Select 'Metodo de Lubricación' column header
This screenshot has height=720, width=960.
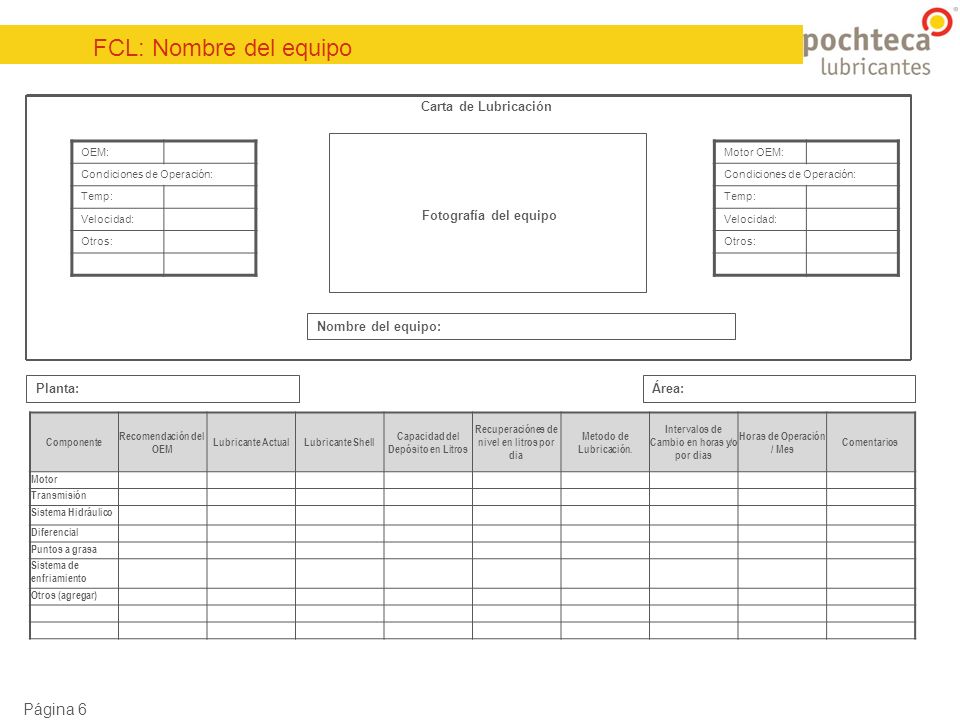[605, 442]
